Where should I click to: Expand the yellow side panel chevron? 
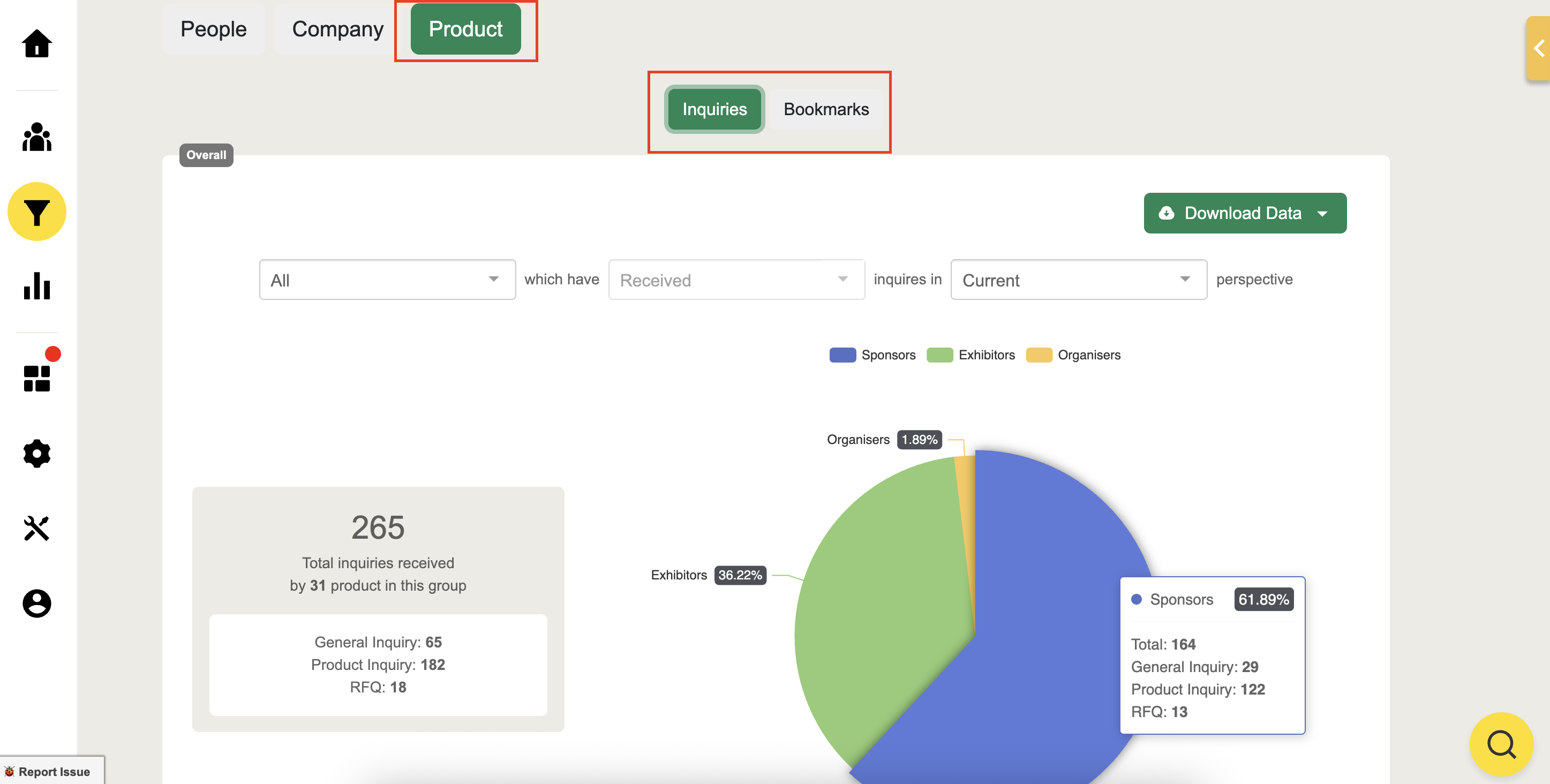coord(1539,48)
